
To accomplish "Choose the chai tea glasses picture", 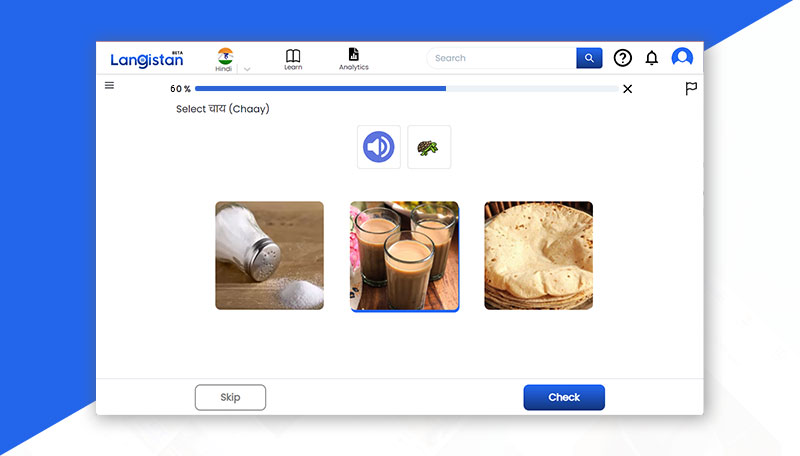I will [x=404, y=255].
